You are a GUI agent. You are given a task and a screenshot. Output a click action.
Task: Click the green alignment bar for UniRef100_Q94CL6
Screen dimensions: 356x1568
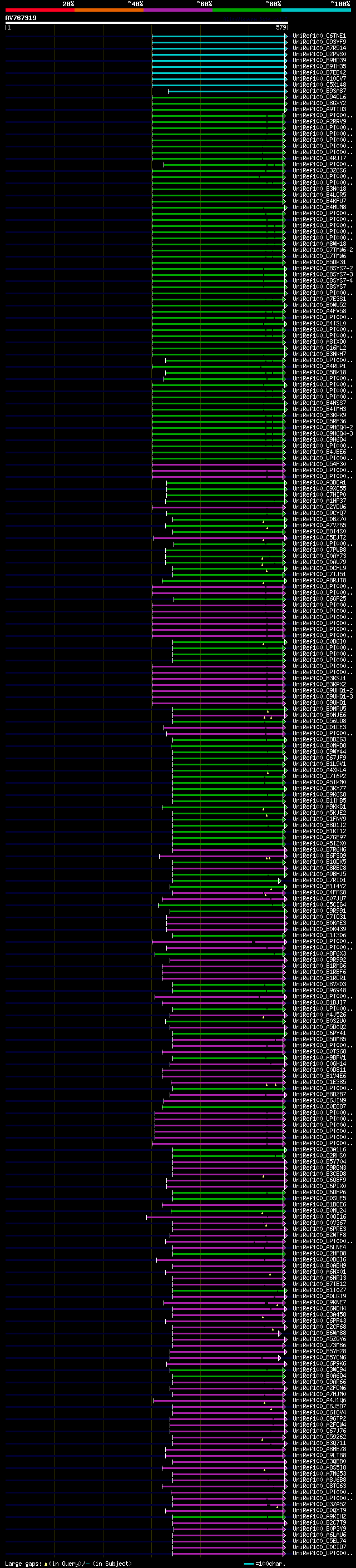[x=219, y=97]
